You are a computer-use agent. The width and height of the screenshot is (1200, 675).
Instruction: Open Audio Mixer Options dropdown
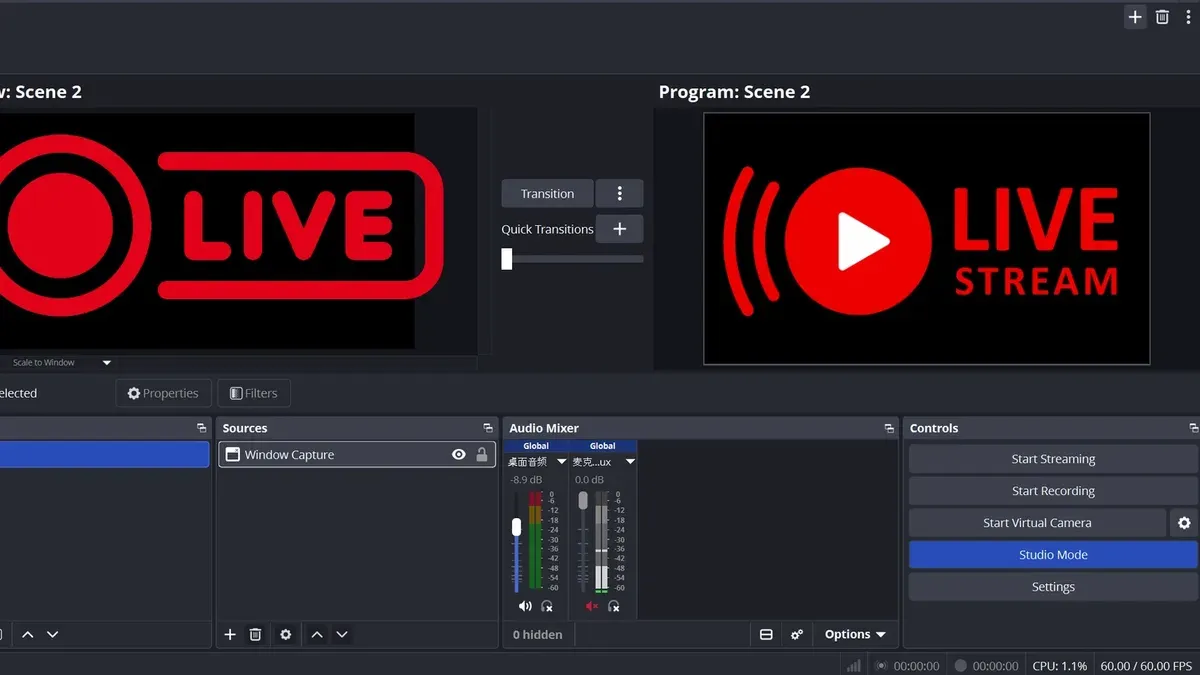(x=855, y=634)
